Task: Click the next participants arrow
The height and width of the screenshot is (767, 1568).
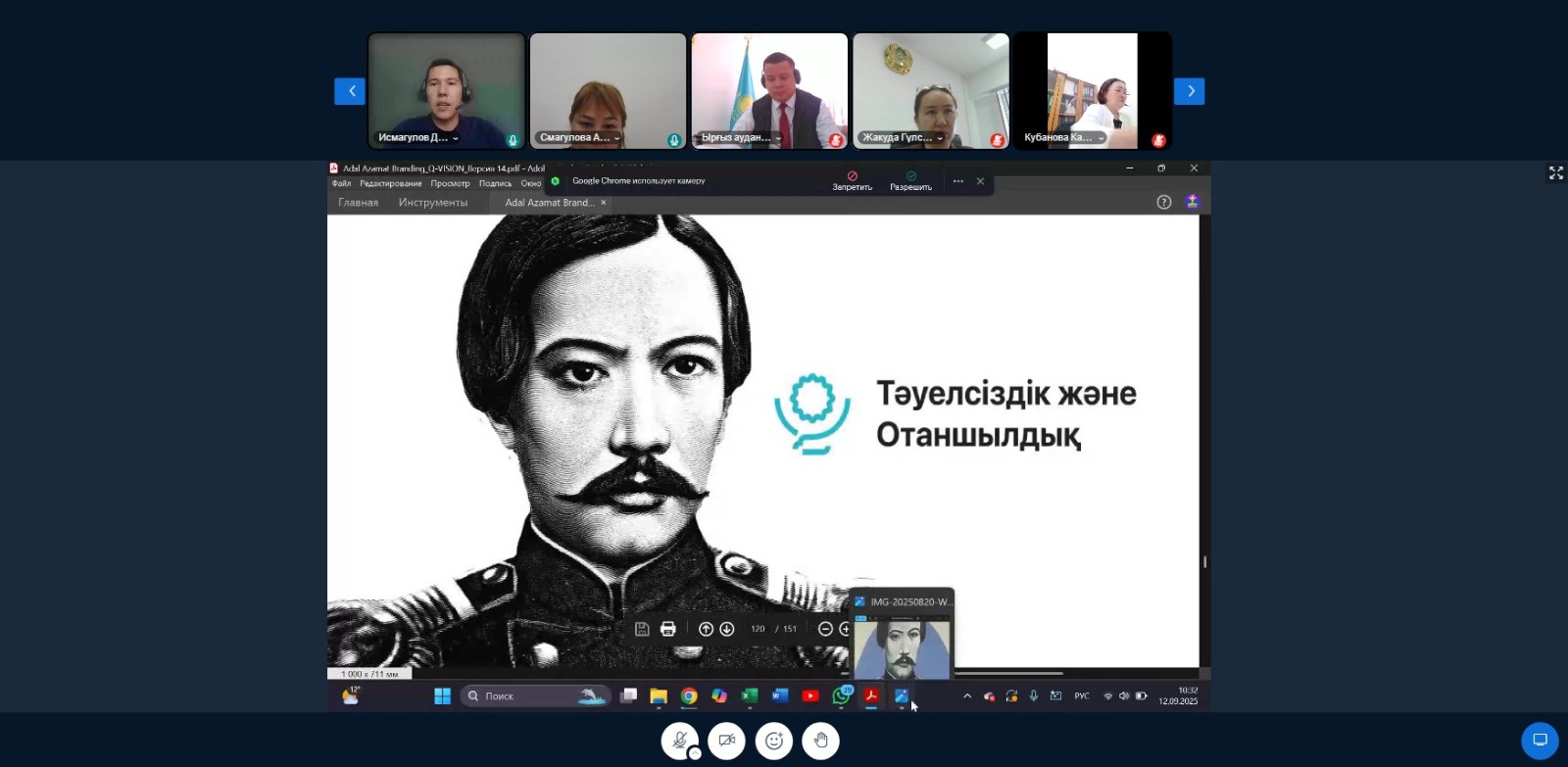Action: point(1190,91)
